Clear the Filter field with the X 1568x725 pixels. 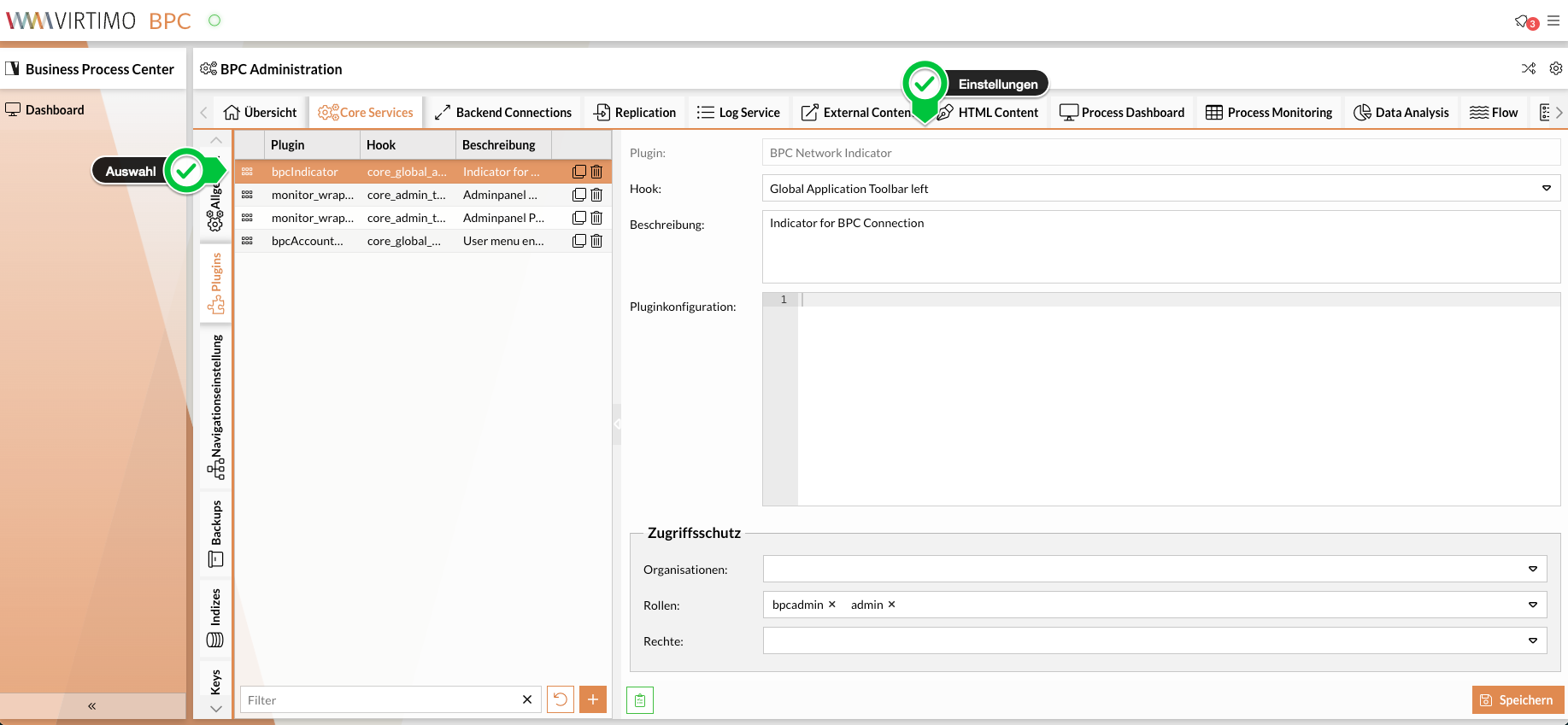(x=527, y=699)
